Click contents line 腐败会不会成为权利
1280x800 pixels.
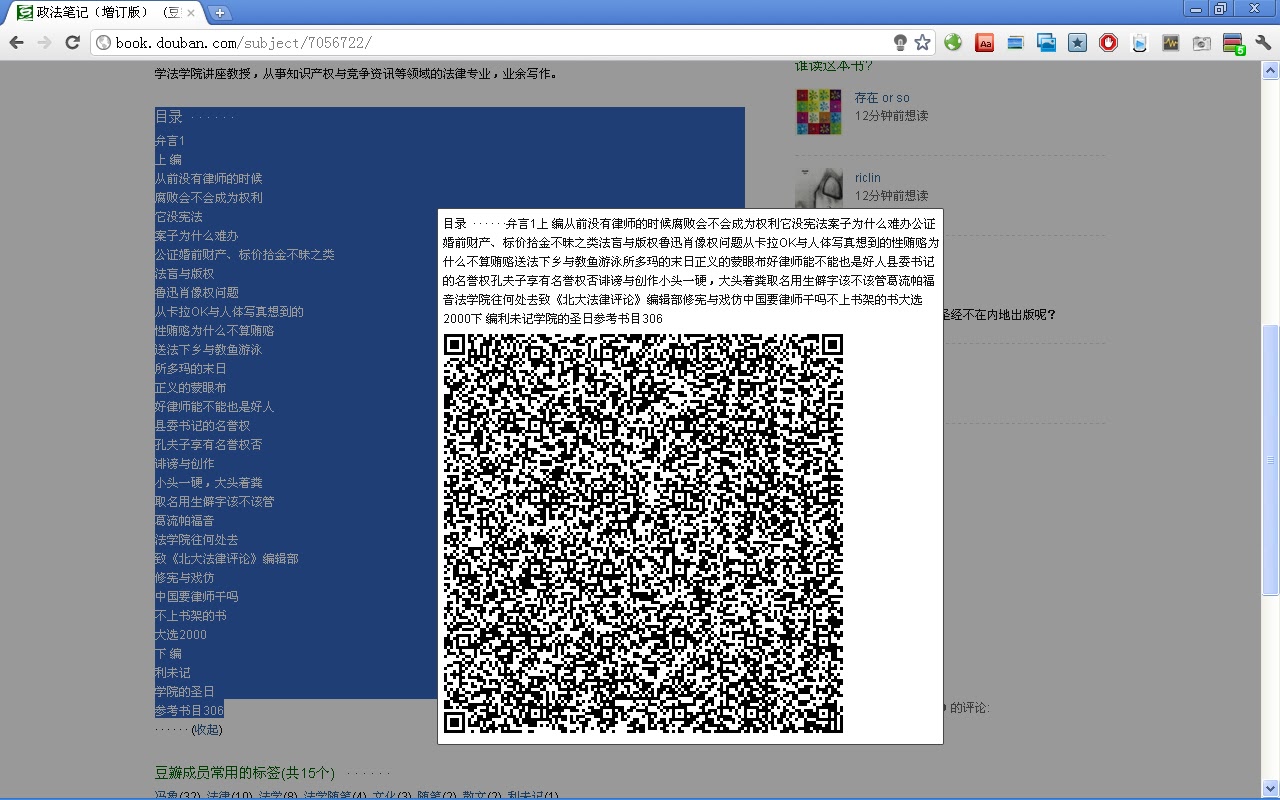(x=209, y=198)
